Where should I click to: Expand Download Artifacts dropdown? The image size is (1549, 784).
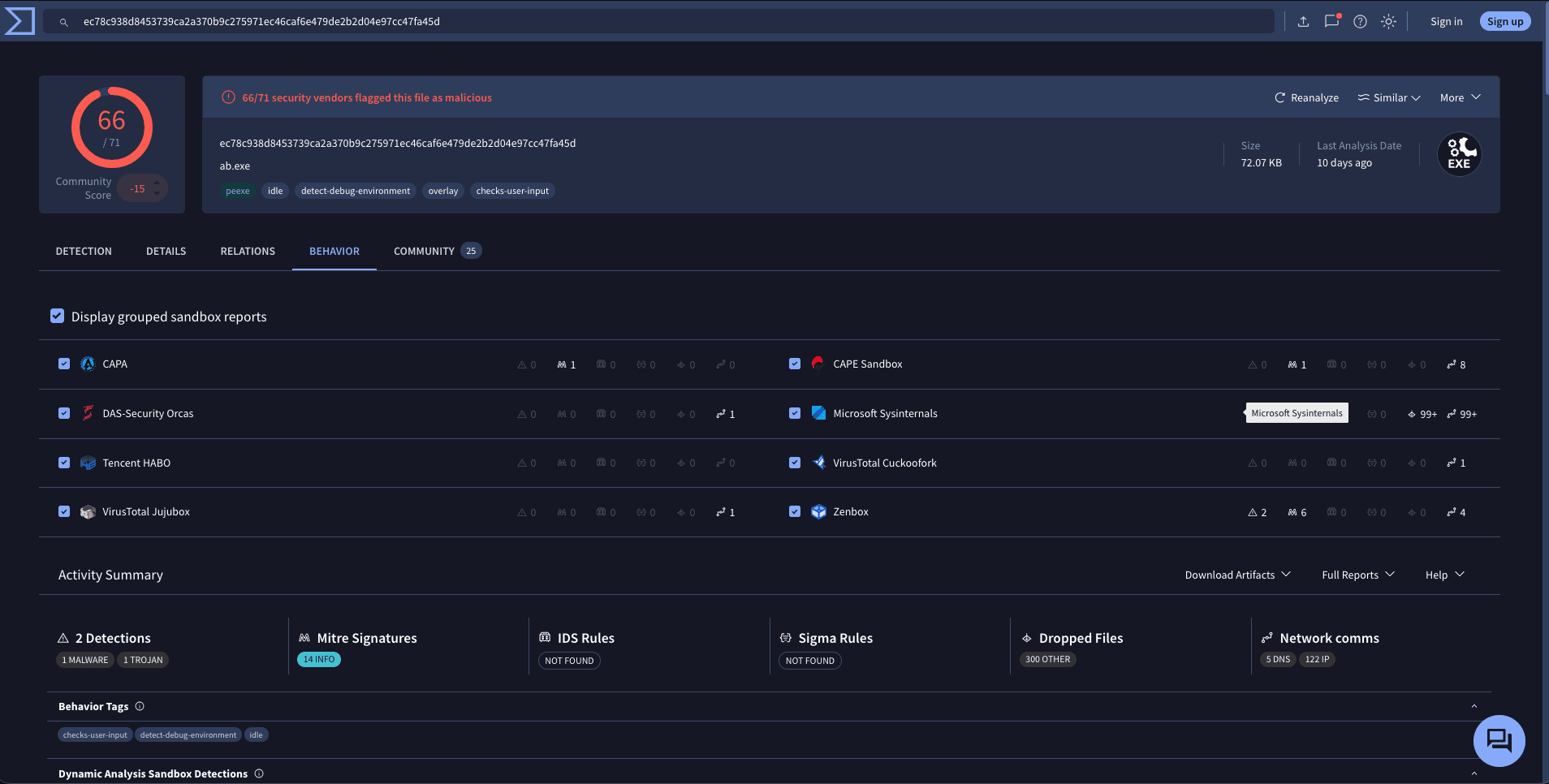1237,575
